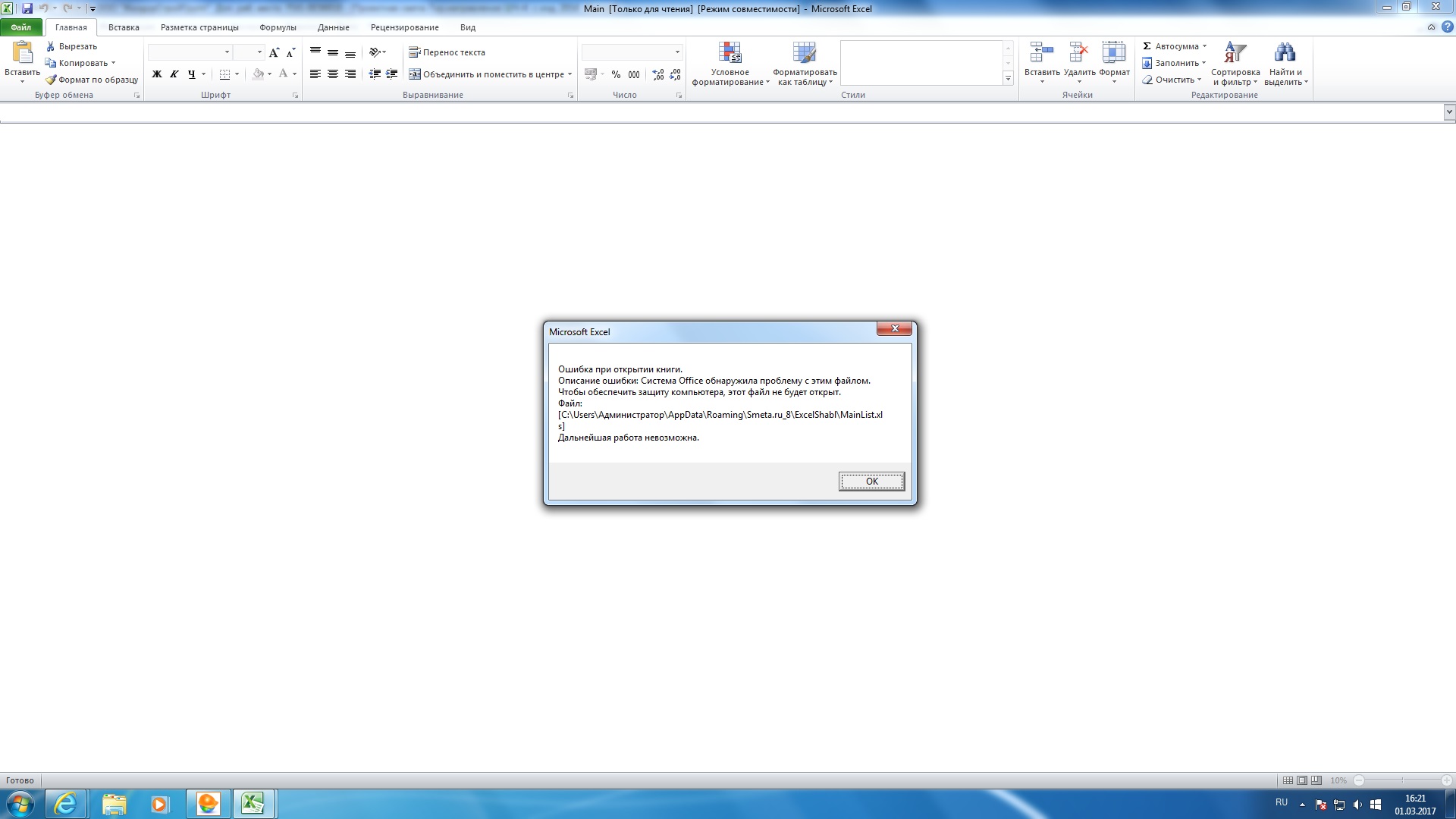This screenshot has width=1456, height=819.
Task: Open Форматировать как таблицу menu
Action: [x=805, y=64]
